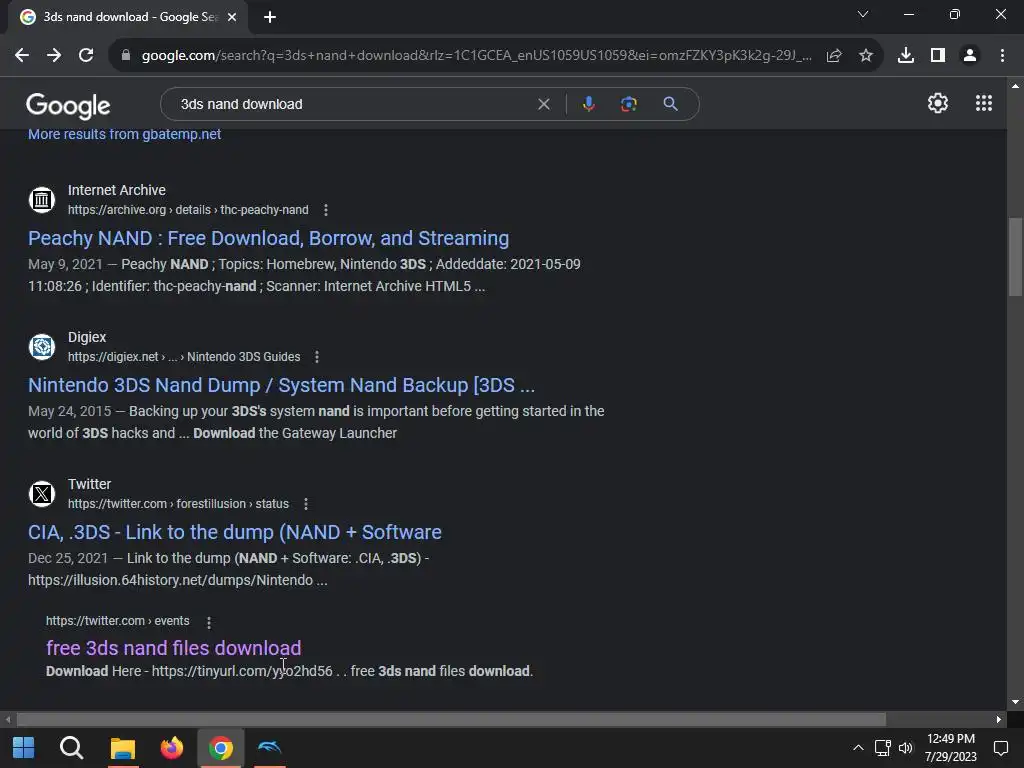Screen dimensions: 1024x768
Task: Open Chrome profile menu
Action: (x=970, y=56)
